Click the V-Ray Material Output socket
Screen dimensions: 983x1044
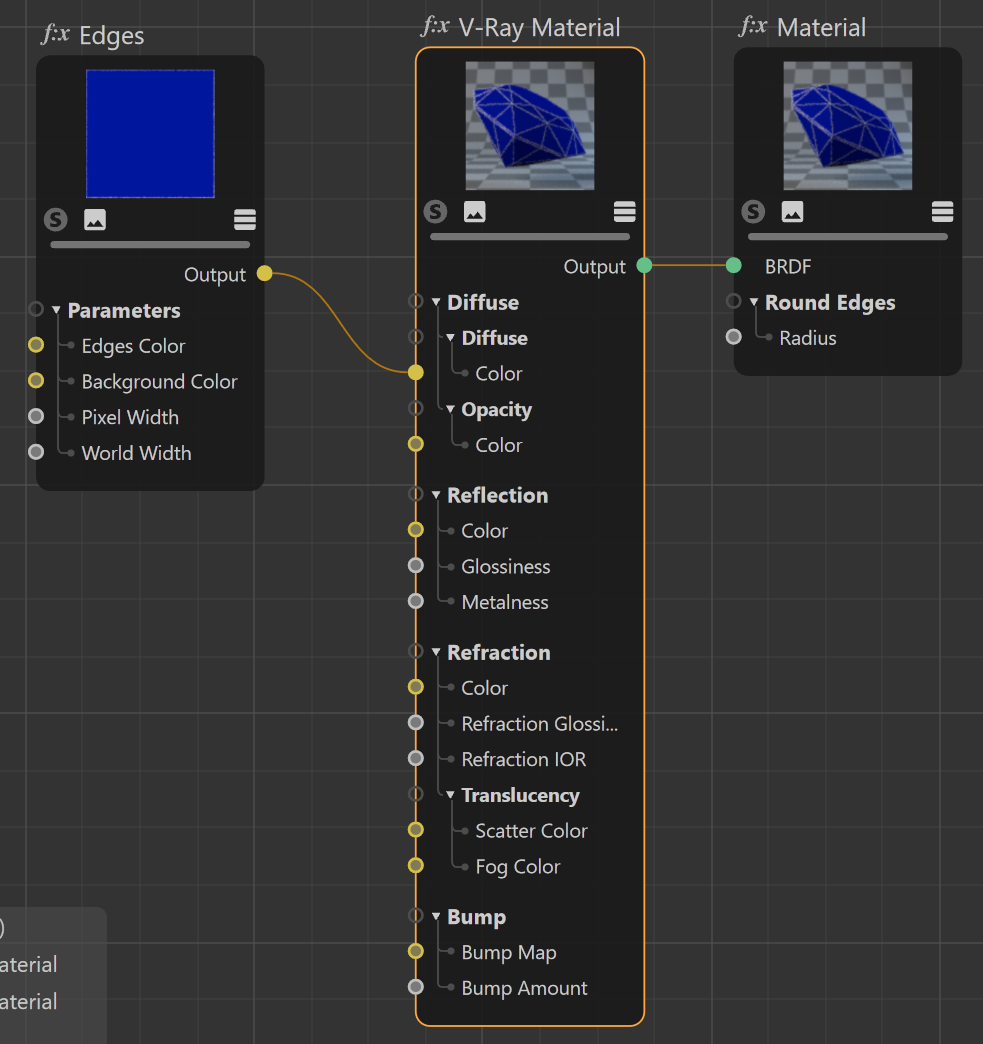(644, 266)
